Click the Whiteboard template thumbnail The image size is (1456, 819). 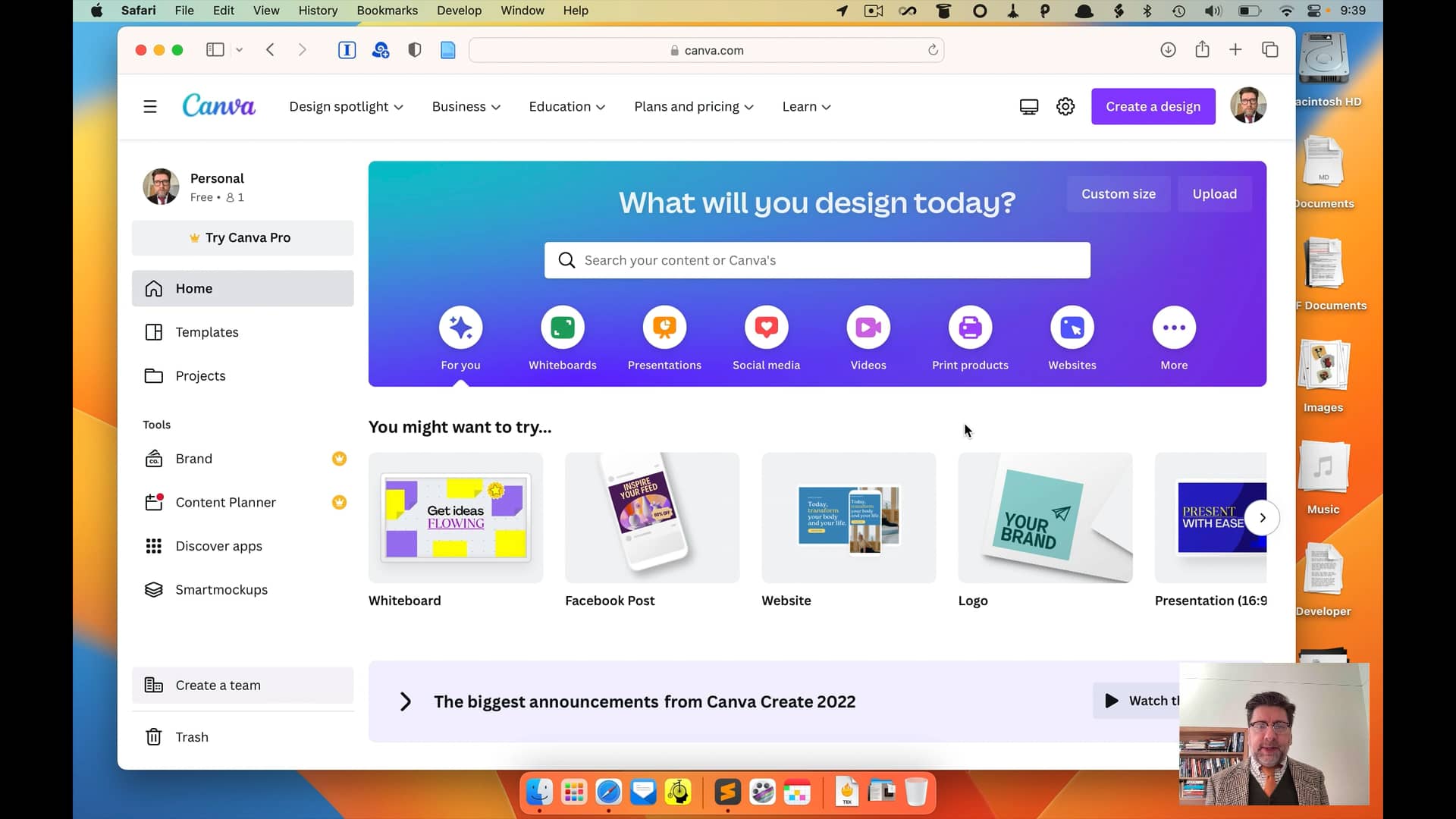[456, 518]
